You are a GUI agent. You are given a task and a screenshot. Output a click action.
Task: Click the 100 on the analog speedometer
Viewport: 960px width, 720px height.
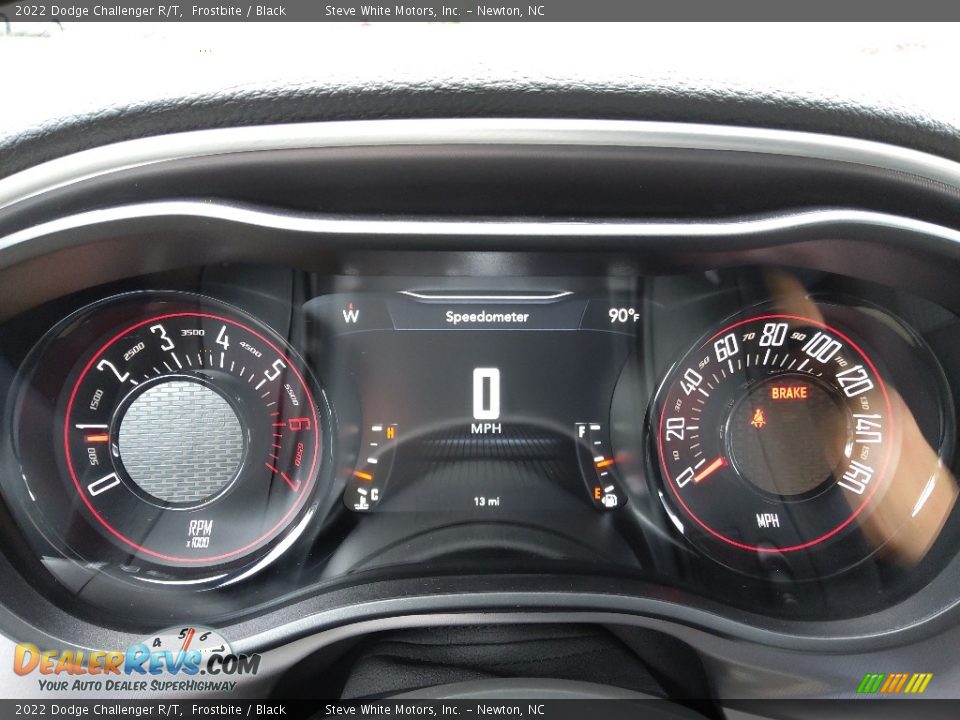(x=822, y=347)
